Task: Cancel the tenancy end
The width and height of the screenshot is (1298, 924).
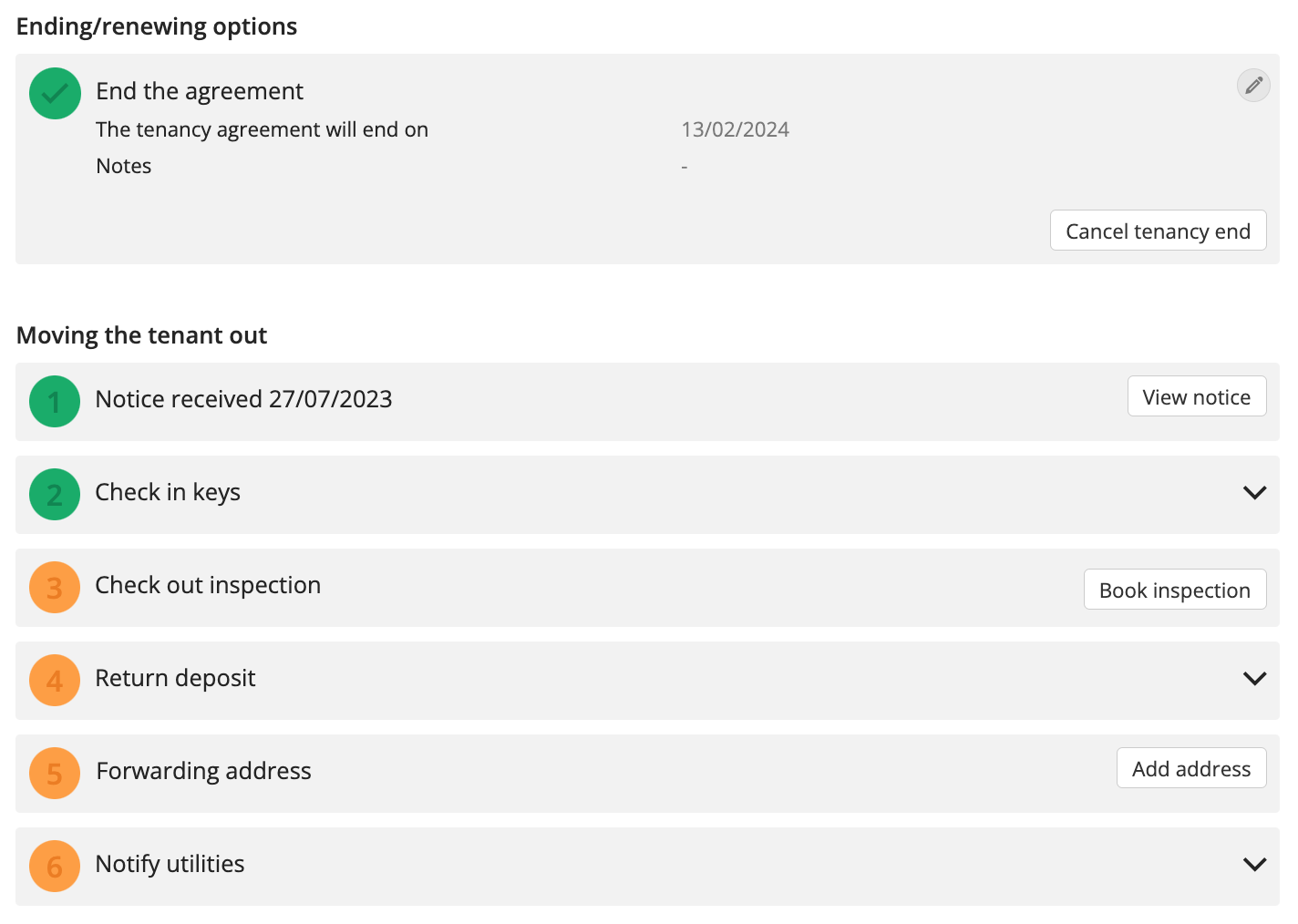Action: 1158,231
